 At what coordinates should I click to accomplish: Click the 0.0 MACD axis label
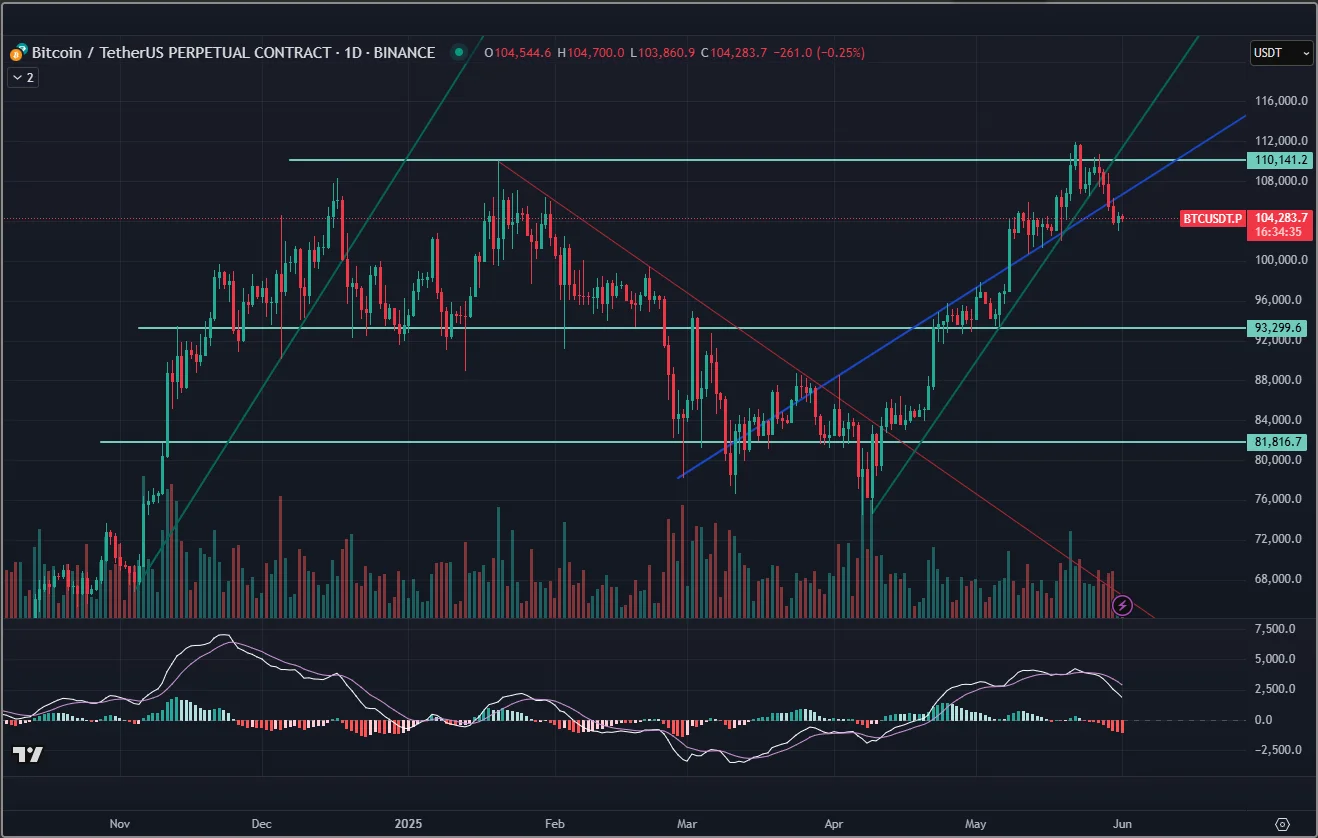click(1263, 720)
